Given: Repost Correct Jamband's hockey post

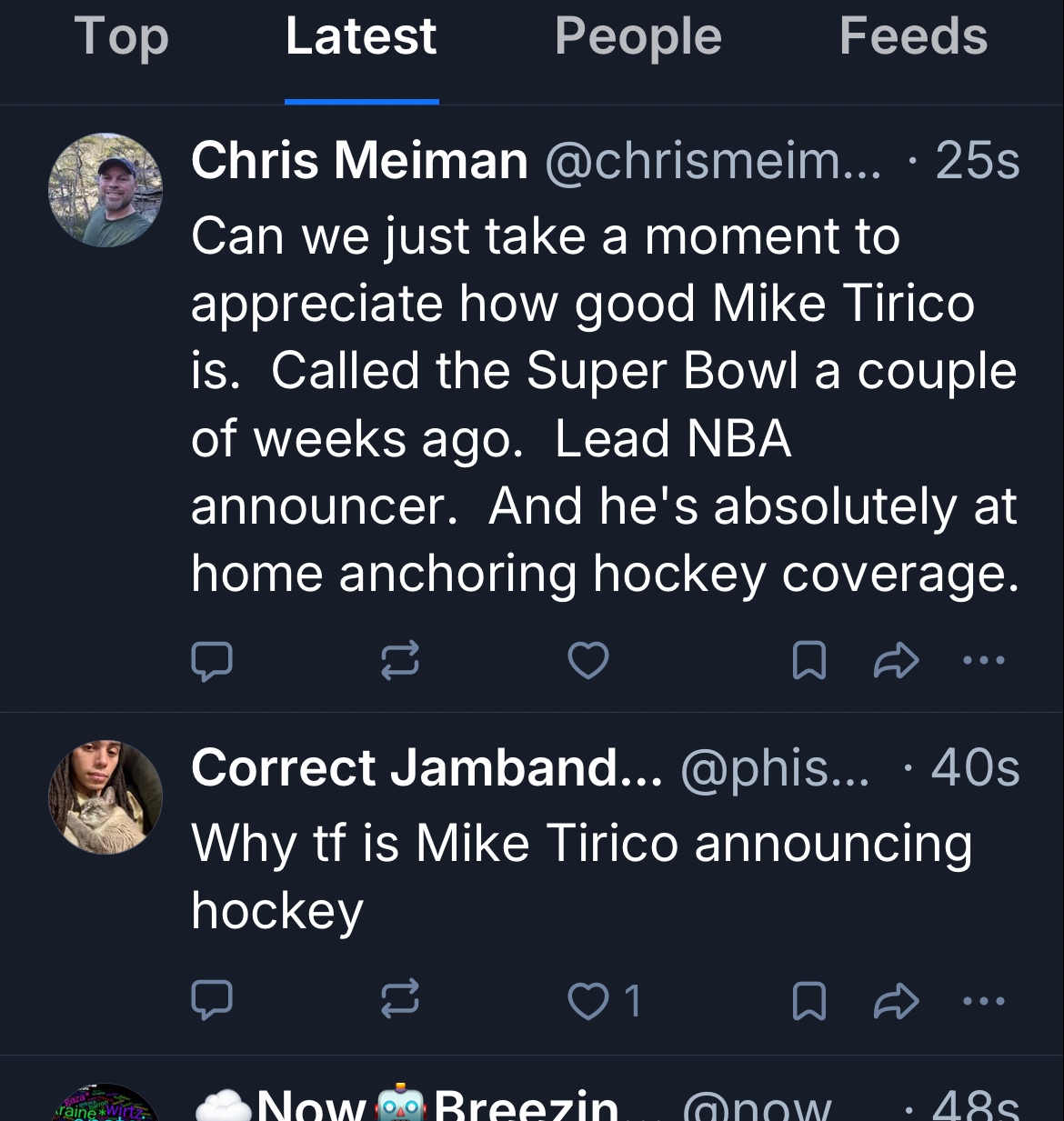Looking at the screenshot, I should 400,1001.
